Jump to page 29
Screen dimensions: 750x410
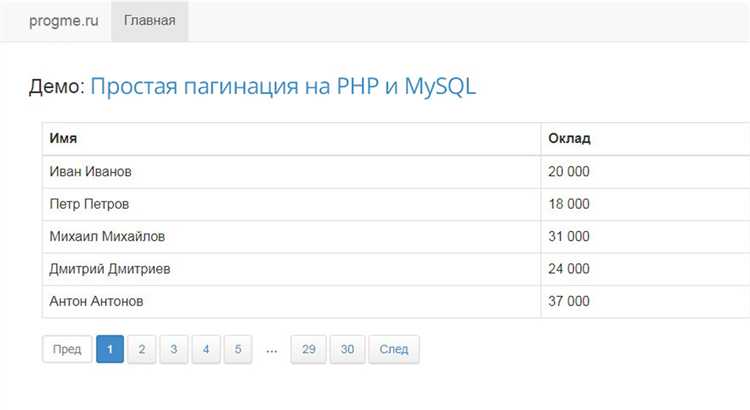point(309,349)
